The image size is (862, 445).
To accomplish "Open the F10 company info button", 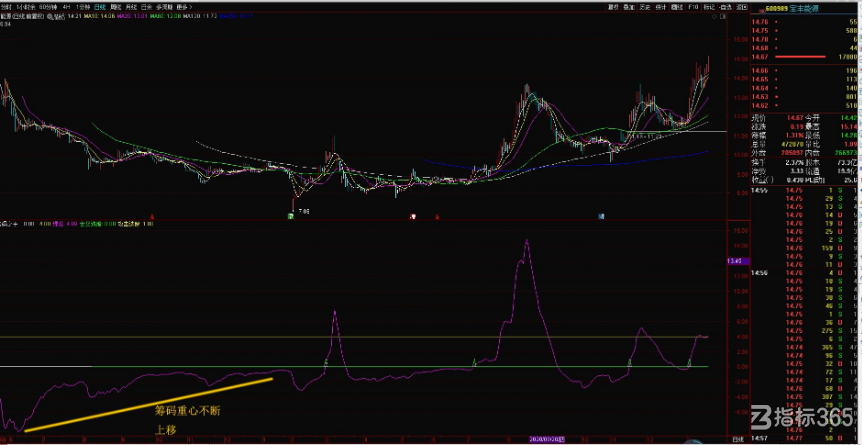I will coord(693,7).
